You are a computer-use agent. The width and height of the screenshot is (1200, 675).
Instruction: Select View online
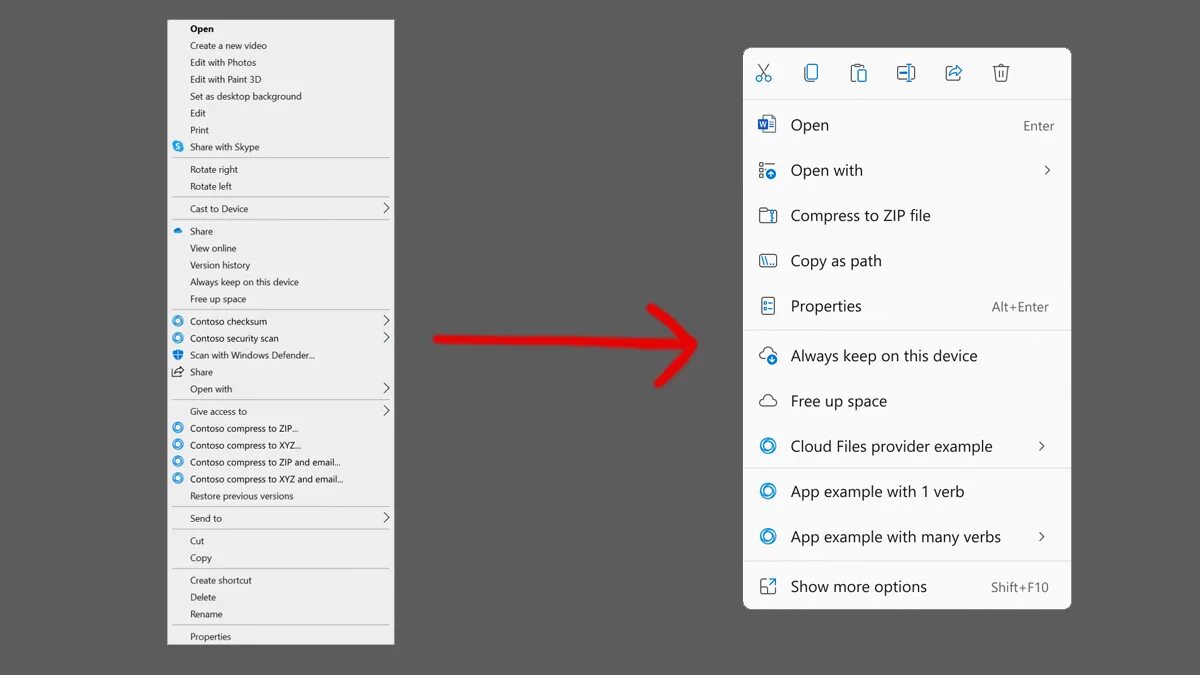[213, 248]
